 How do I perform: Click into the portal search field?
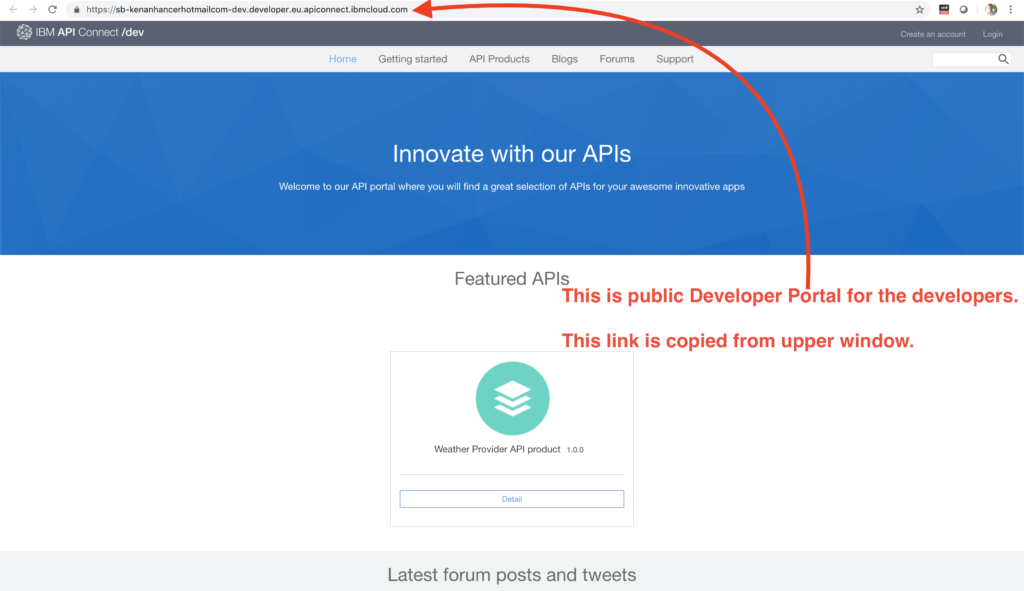coord(965,59)
